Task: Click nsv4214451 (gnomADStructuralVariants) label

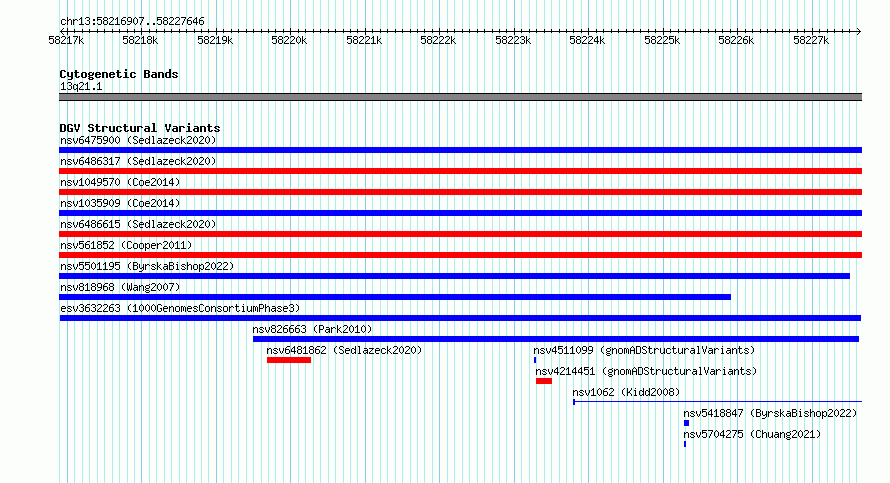Action: [646, 371]
